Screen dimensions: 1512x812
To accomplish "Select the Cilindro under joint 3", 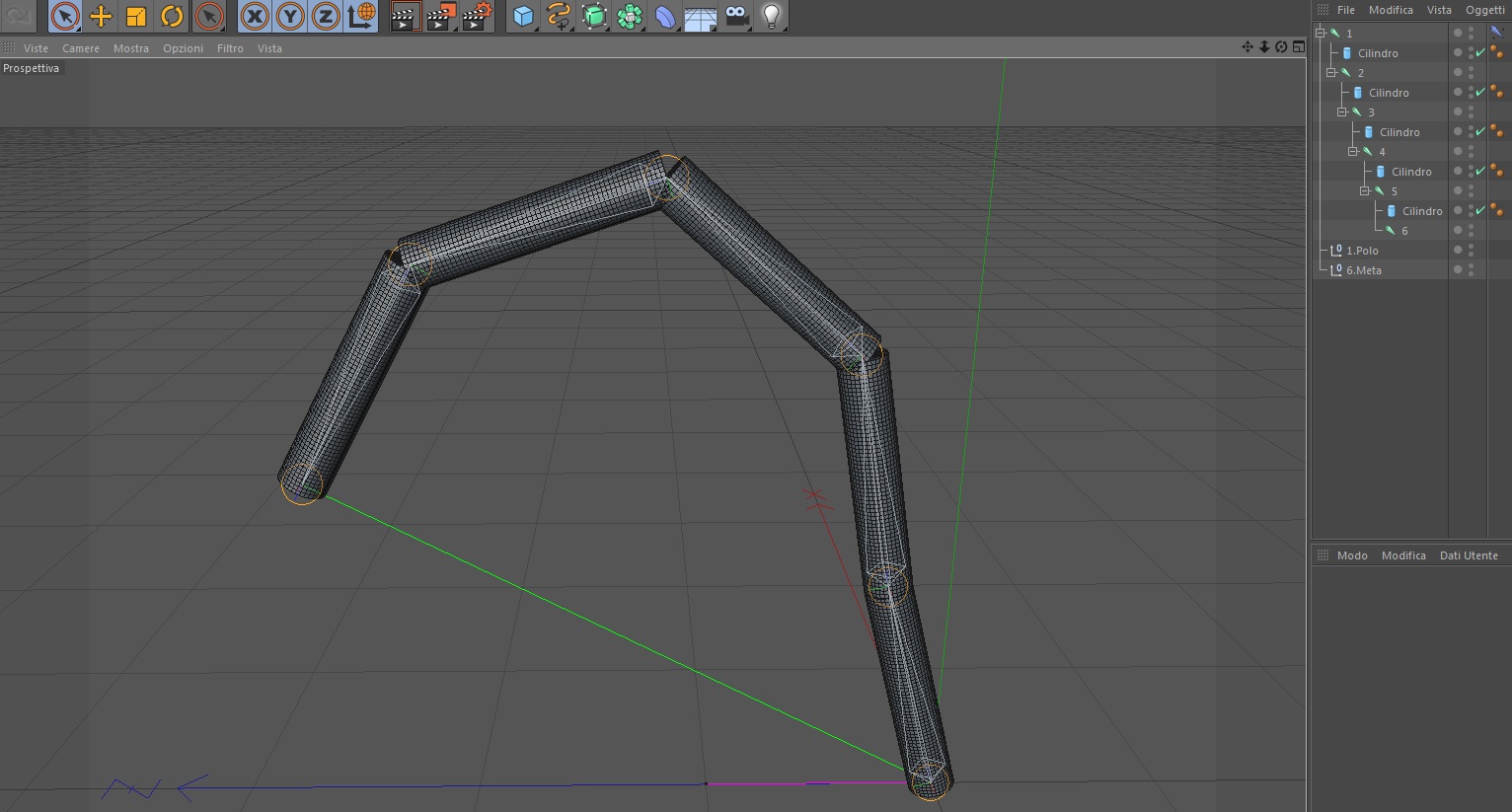I will pos(1399,132).
